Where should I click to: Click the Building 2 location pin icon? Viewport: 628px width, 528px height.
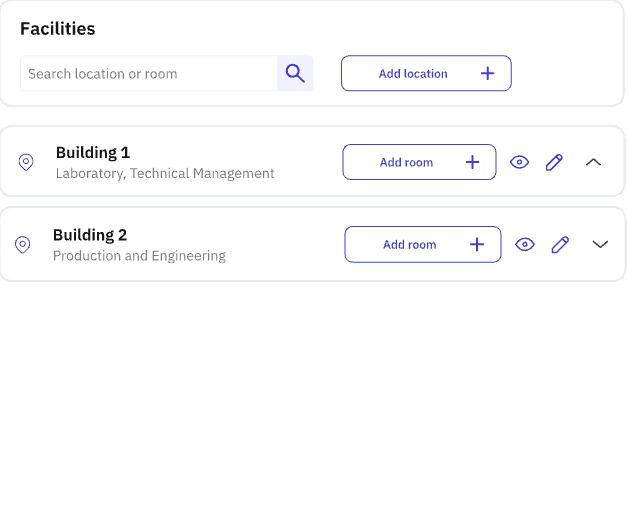pyautogui.click(x=22, y=244)
